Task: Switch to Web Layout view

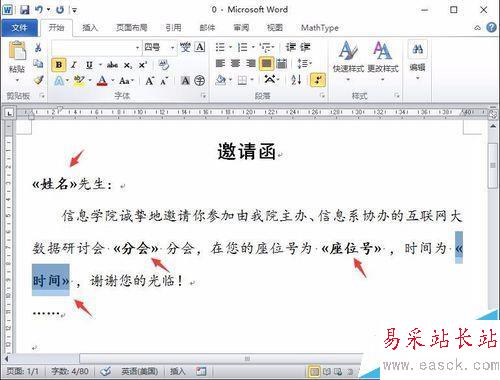Action: point(338,371)
